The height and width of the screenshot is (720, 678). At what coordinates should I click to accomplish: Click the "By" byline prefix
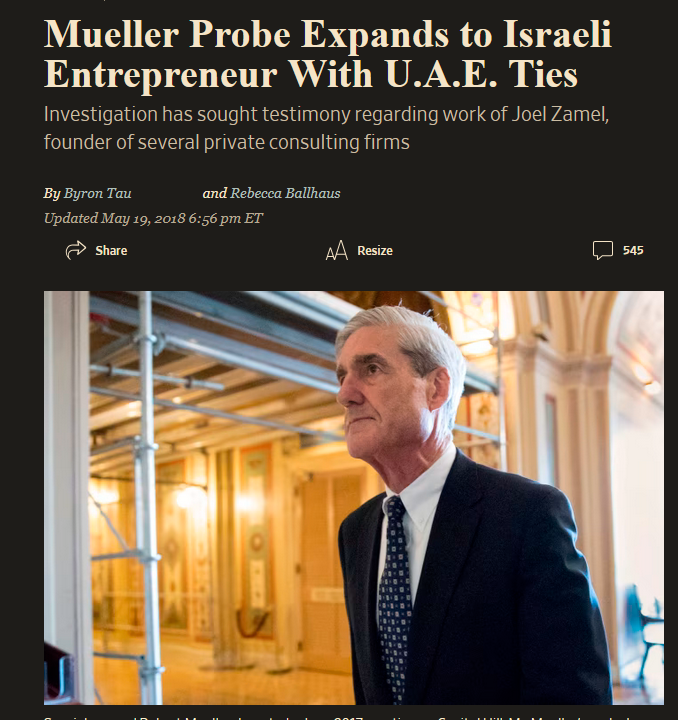tap(52, 193)
